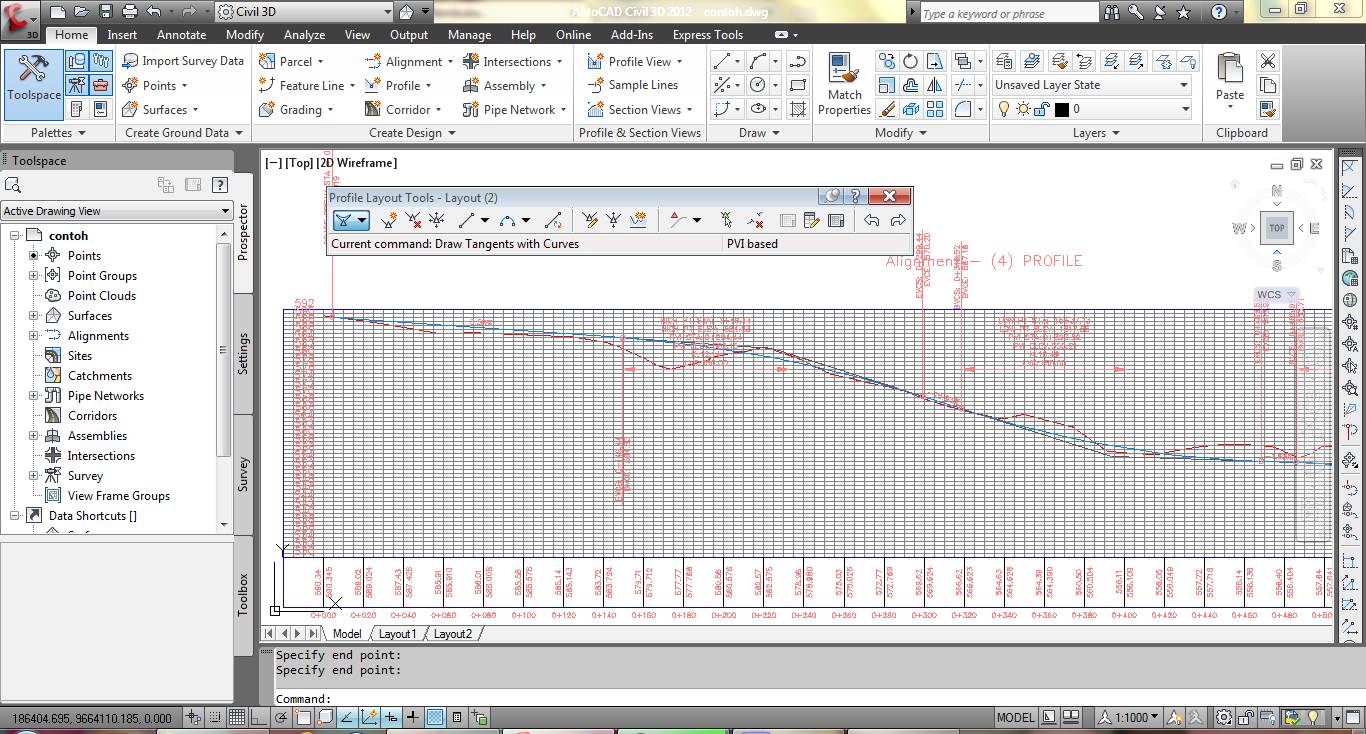Click the Copy icon in Clipboard
This screenshot has width=1366, height=734.
[1268, 85]
